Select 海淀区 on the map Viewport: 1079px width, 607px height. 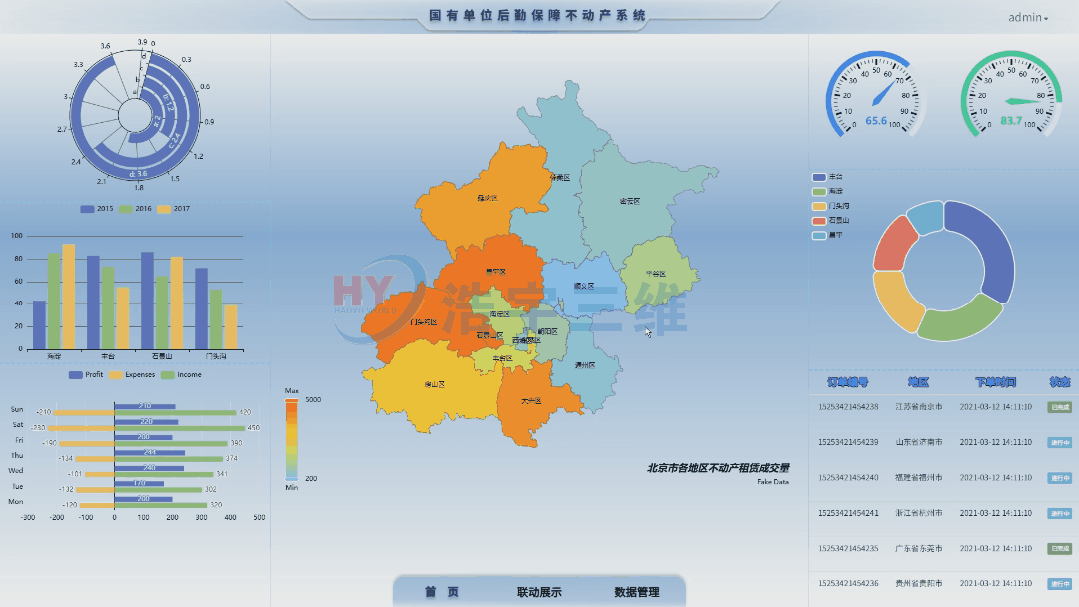click(500, 314)
